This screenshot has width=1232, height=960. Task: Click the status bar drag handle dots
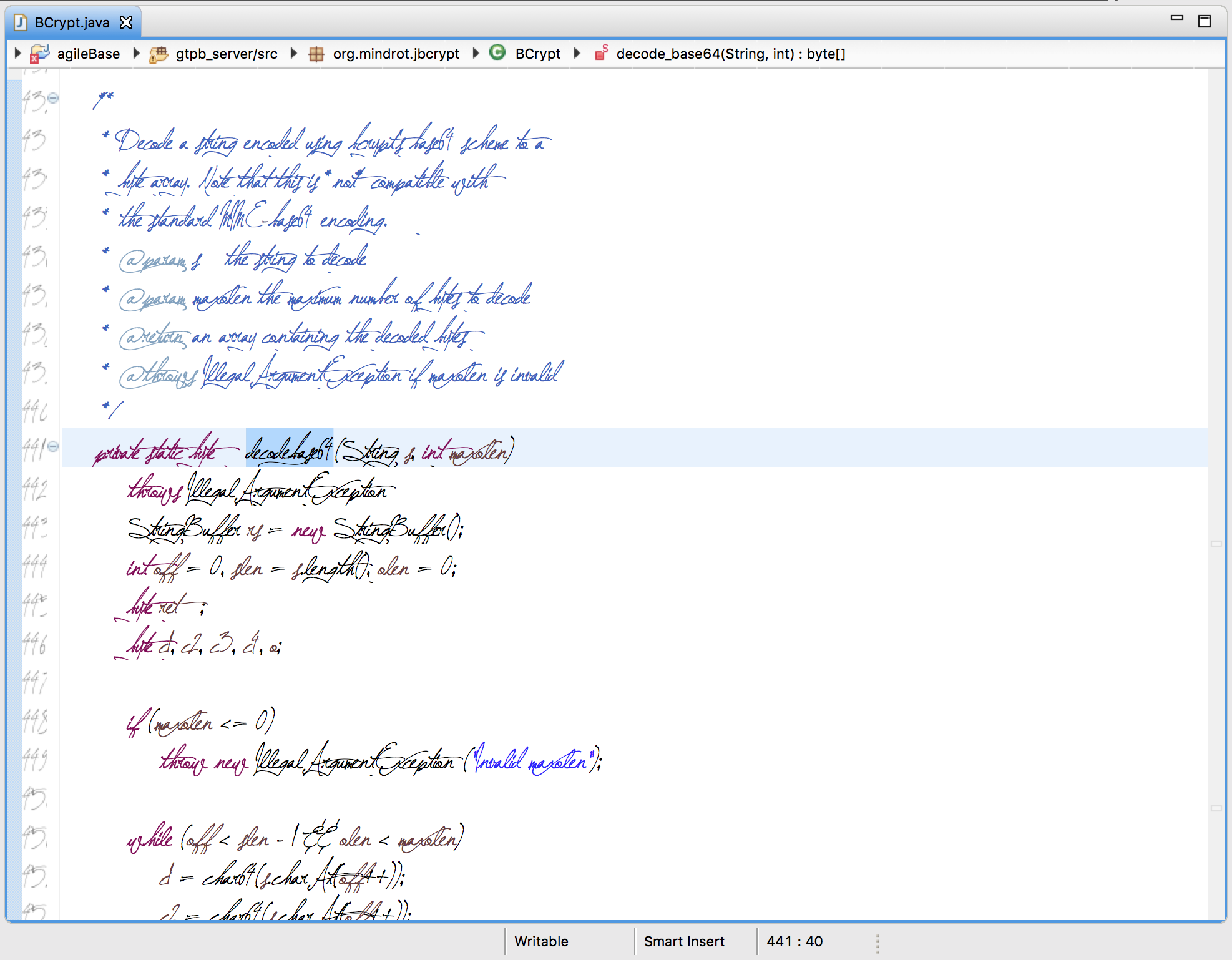pyautogui.click(x=878, y=943)
